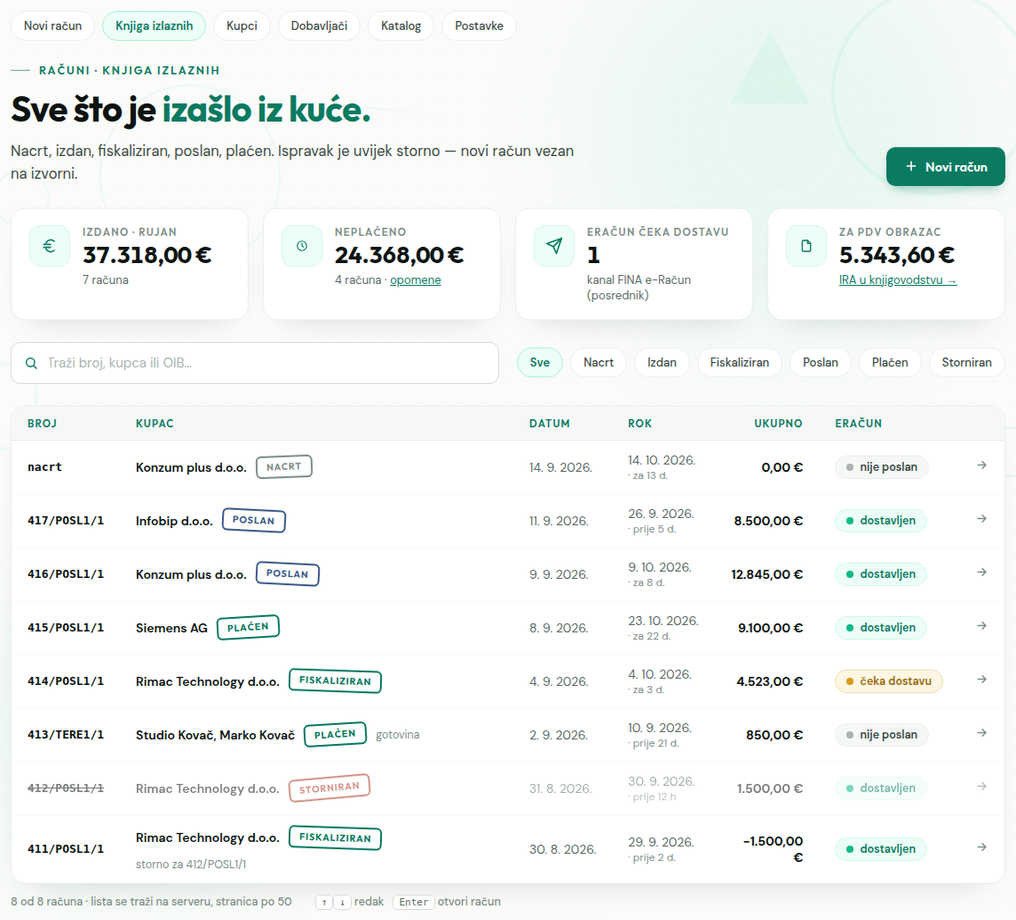Click the Kupac column header
1016x920 pixels.
click(x=155, y=423)
